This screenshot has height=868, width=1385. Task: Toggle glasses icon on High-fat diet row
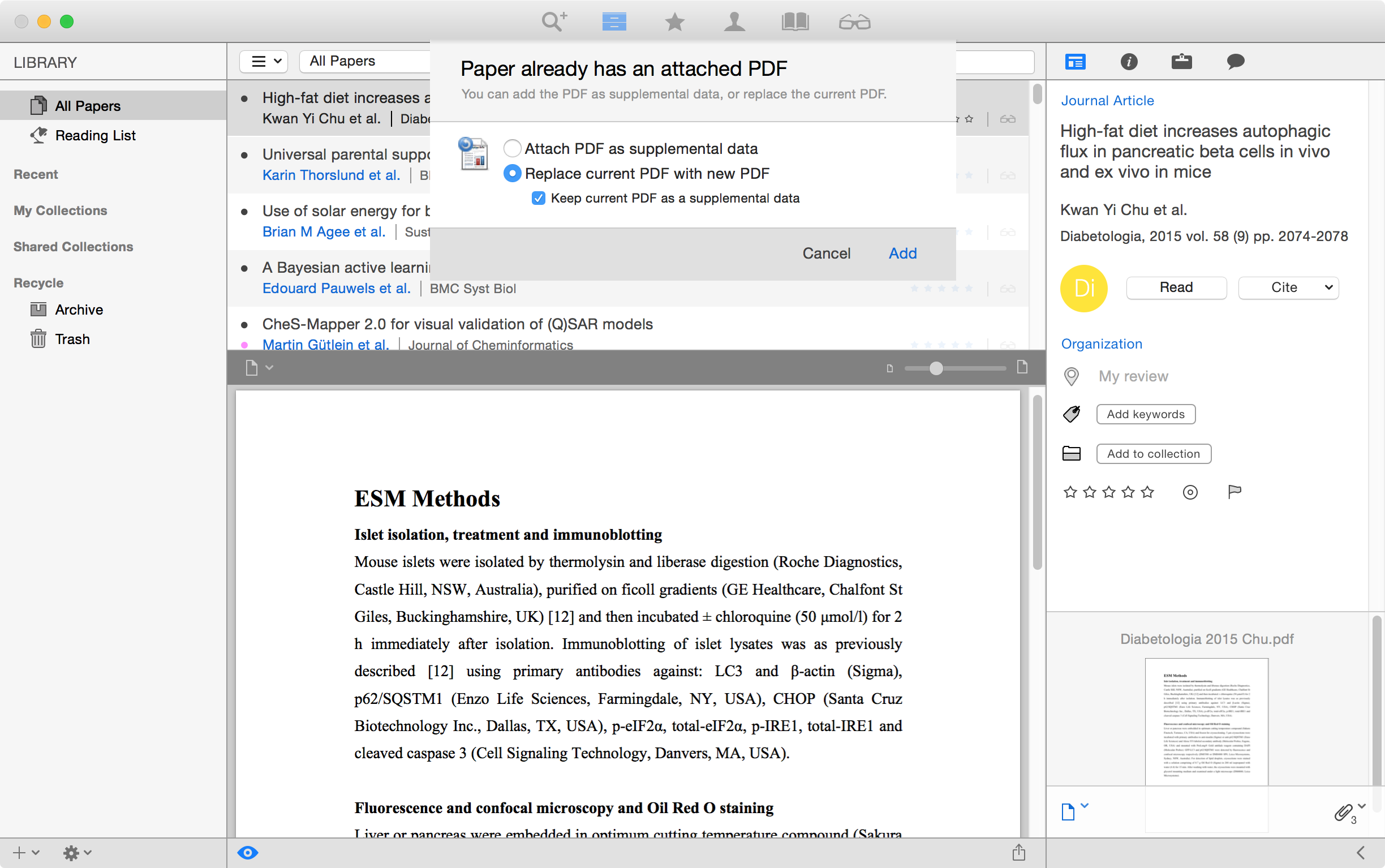1008,119
